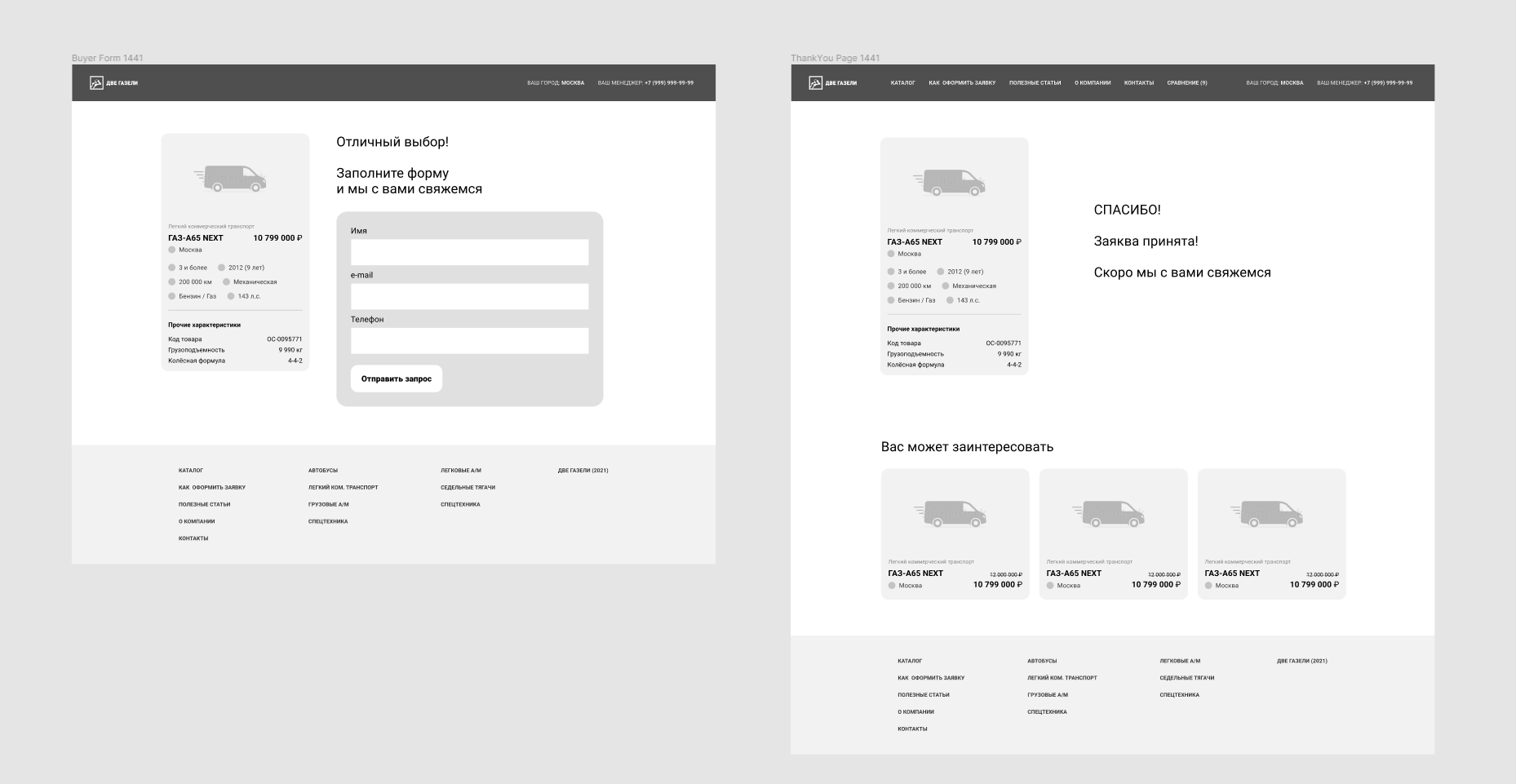Click 2012 (9 лет) spec in ThankYou page card
This screenshot has width=1516, height=784.
pyautogui.click(x=960, y=272)
